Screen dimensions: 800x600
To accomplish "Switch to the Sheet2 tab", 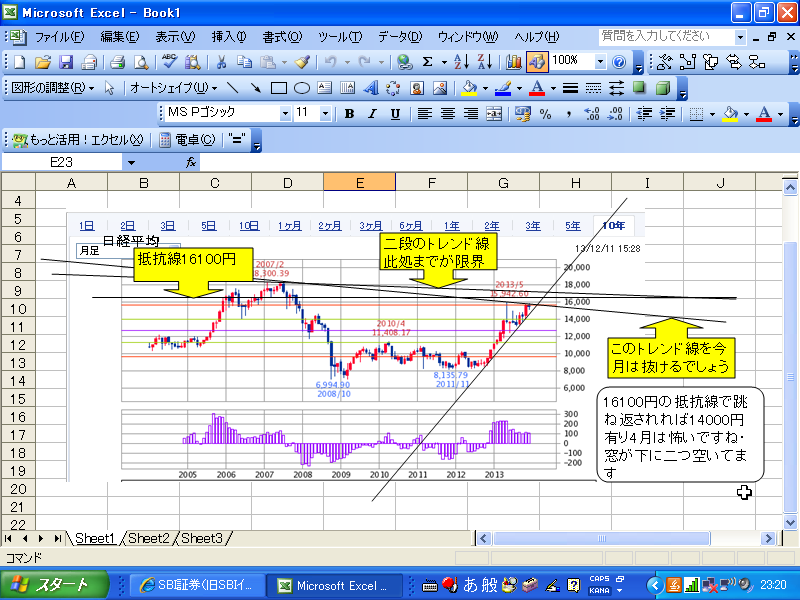I will click(x=148, y=538).
